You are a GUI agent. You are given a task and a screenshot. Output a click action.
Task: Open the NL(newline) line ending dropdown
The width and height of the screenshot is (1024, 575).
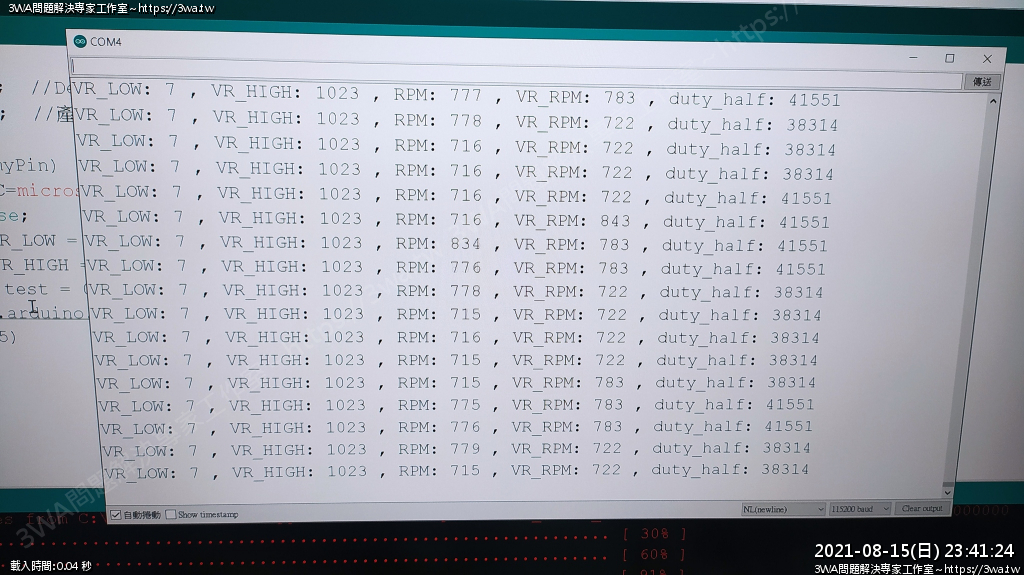(782, 509)
